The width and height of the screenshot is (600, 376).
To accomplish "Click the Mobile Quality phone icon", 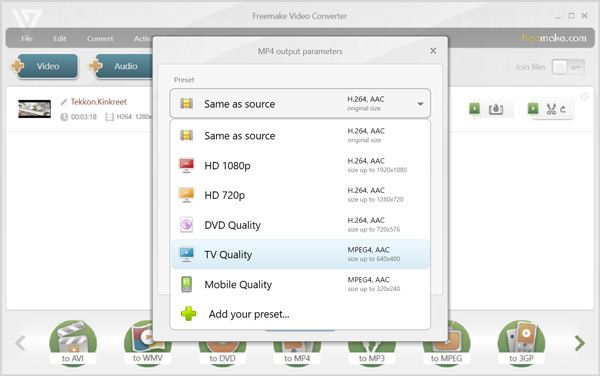I will pyautogui.click(x=186, y=284).
